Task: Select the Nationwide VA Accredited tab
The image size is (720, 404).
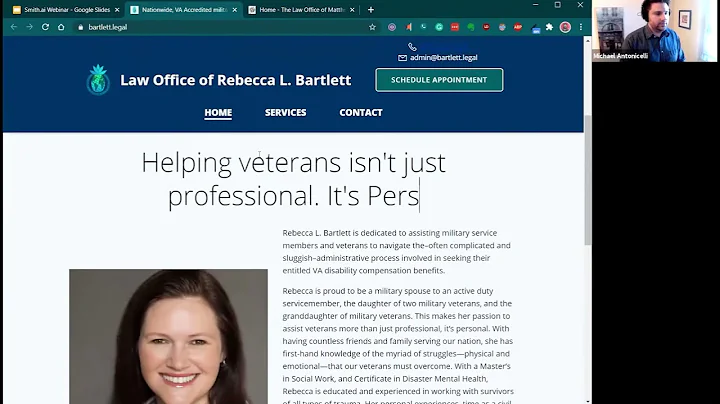Action: (184, 10)
